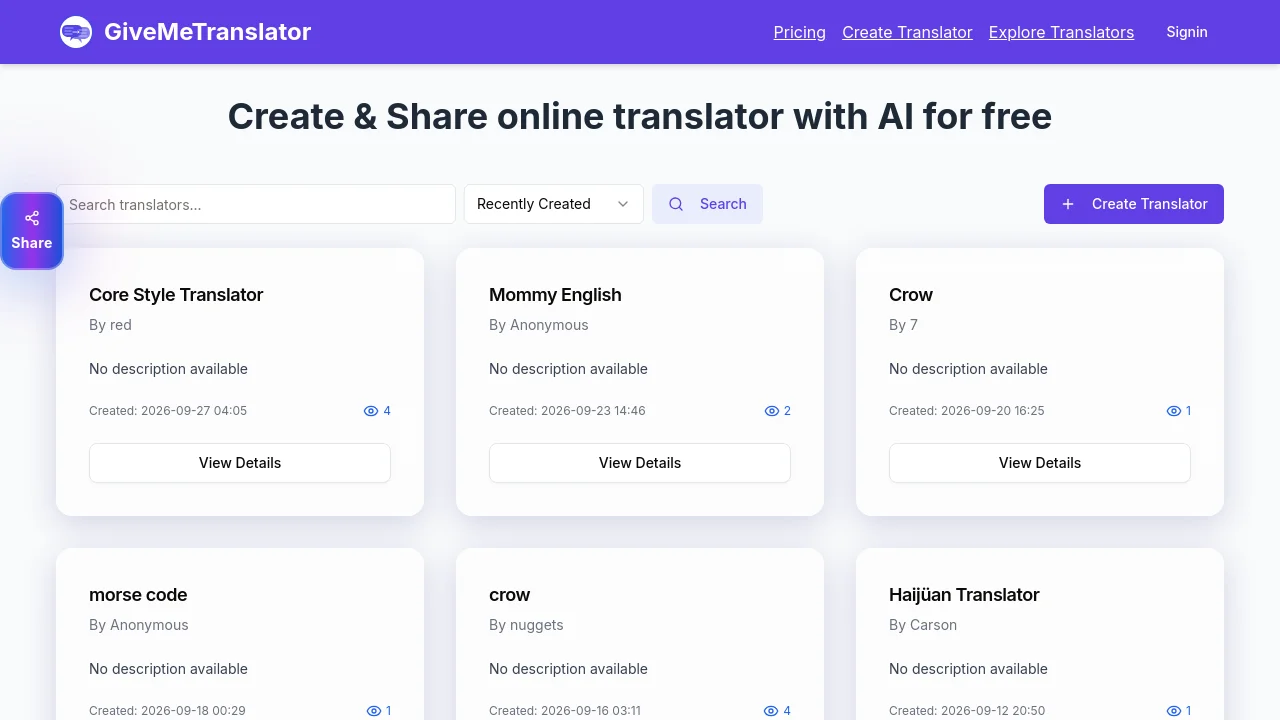Image resolution: width=1280 pixels, height=720 pixels.
Task: Click the 'By red' author text
Action: pyautogui.click(x=110, y=325)
